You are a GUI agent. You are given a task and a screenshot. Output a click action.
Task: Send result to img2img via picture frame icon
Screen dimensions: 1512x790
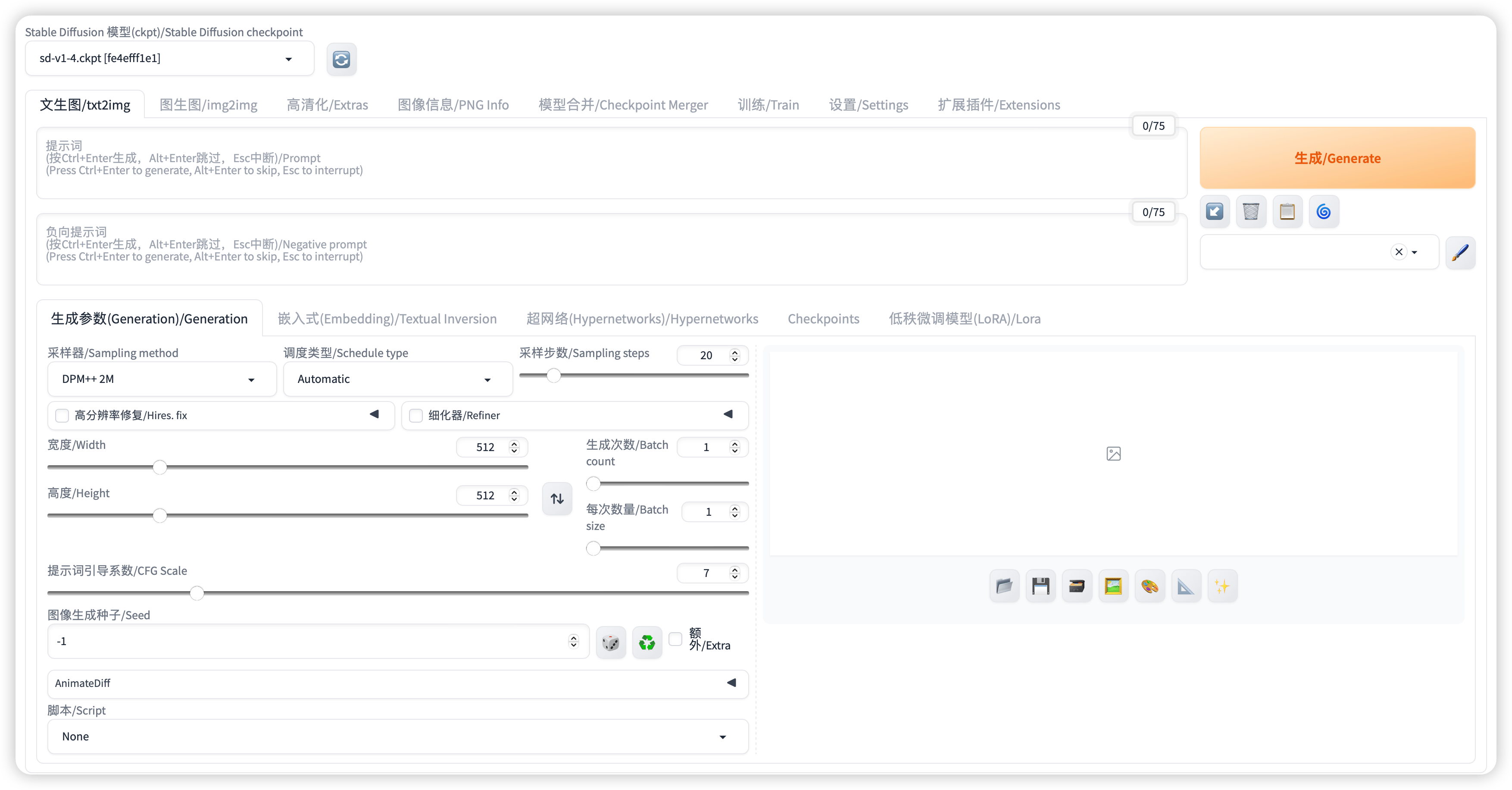(x=1113, y=586)
